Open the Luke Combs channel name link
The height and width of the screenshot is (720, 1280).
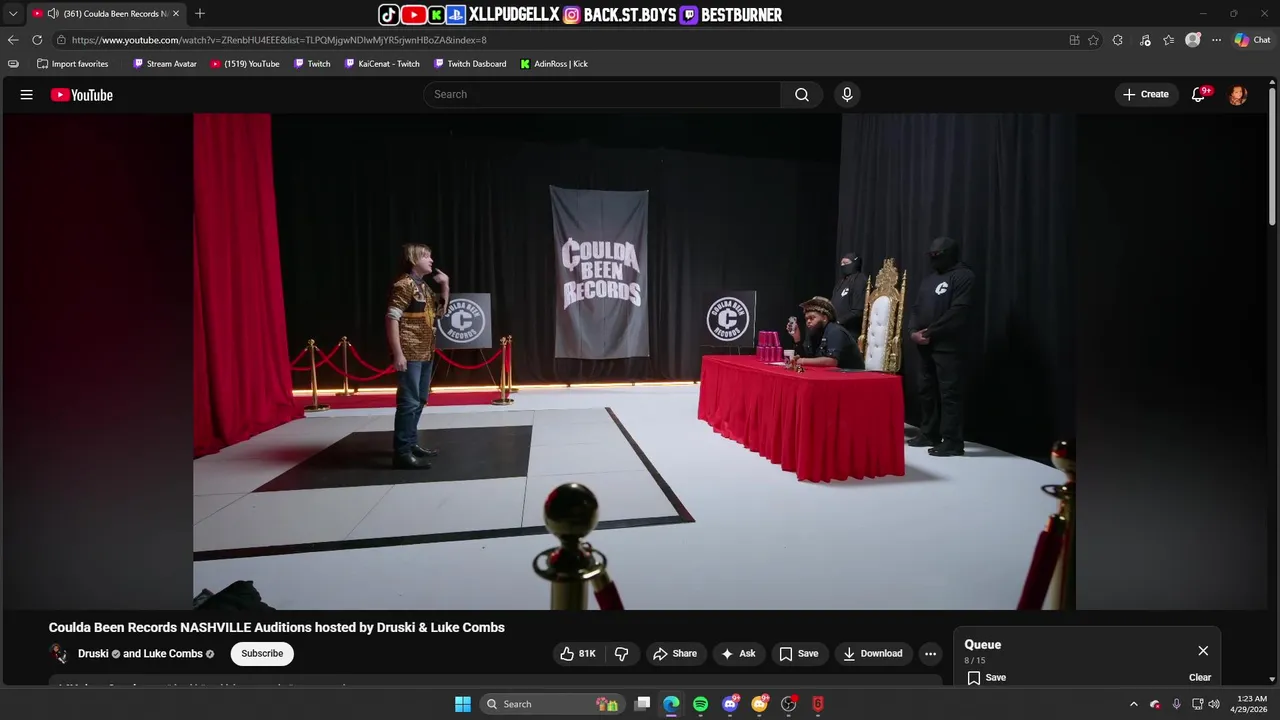click(x=173, y=654)
